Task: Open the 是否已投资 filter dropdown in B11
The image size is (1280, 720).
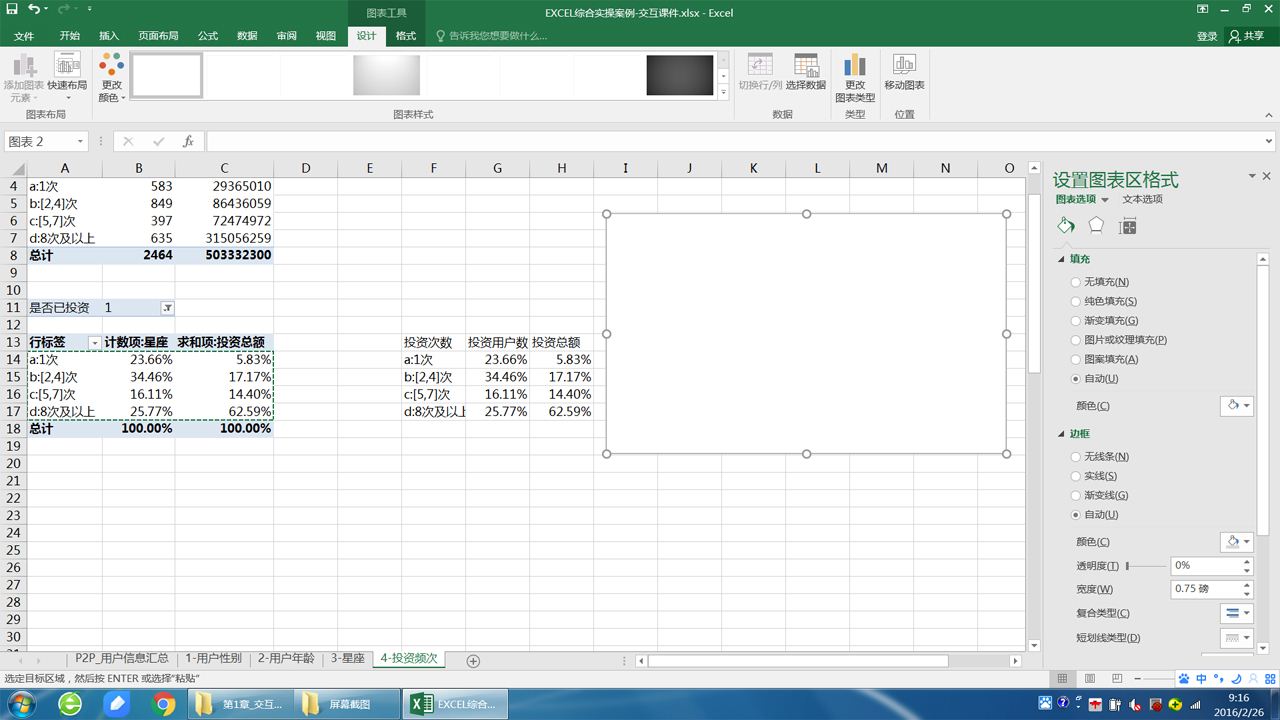Action: pyautogui.click(x=167, y=308)
